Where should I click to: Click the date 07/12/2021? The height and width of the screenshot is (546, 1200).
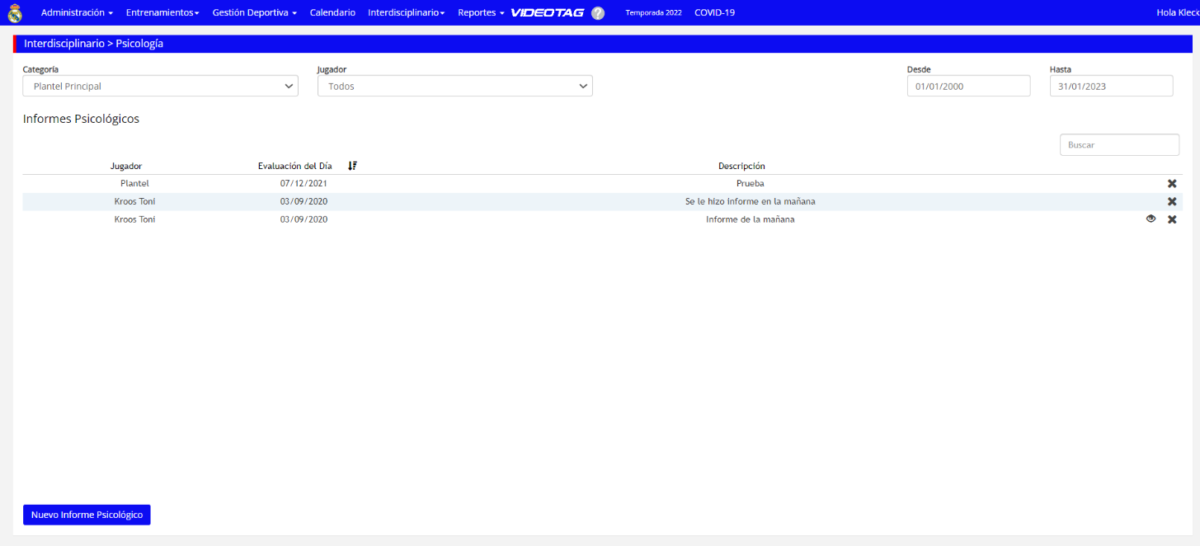(304, 184)
